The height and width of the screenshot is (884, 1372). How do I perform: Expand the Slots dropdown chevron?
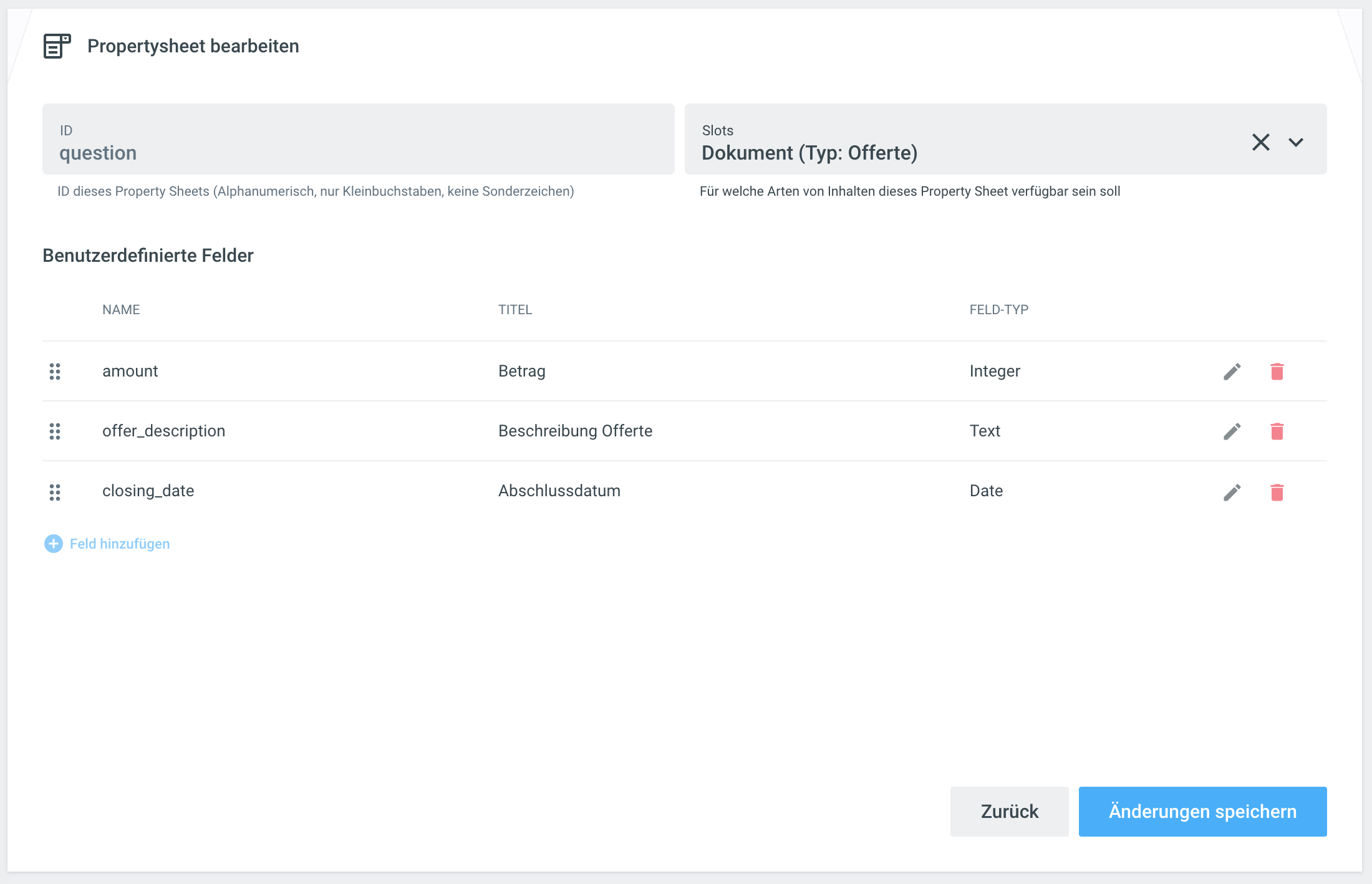pos(1296,142)
